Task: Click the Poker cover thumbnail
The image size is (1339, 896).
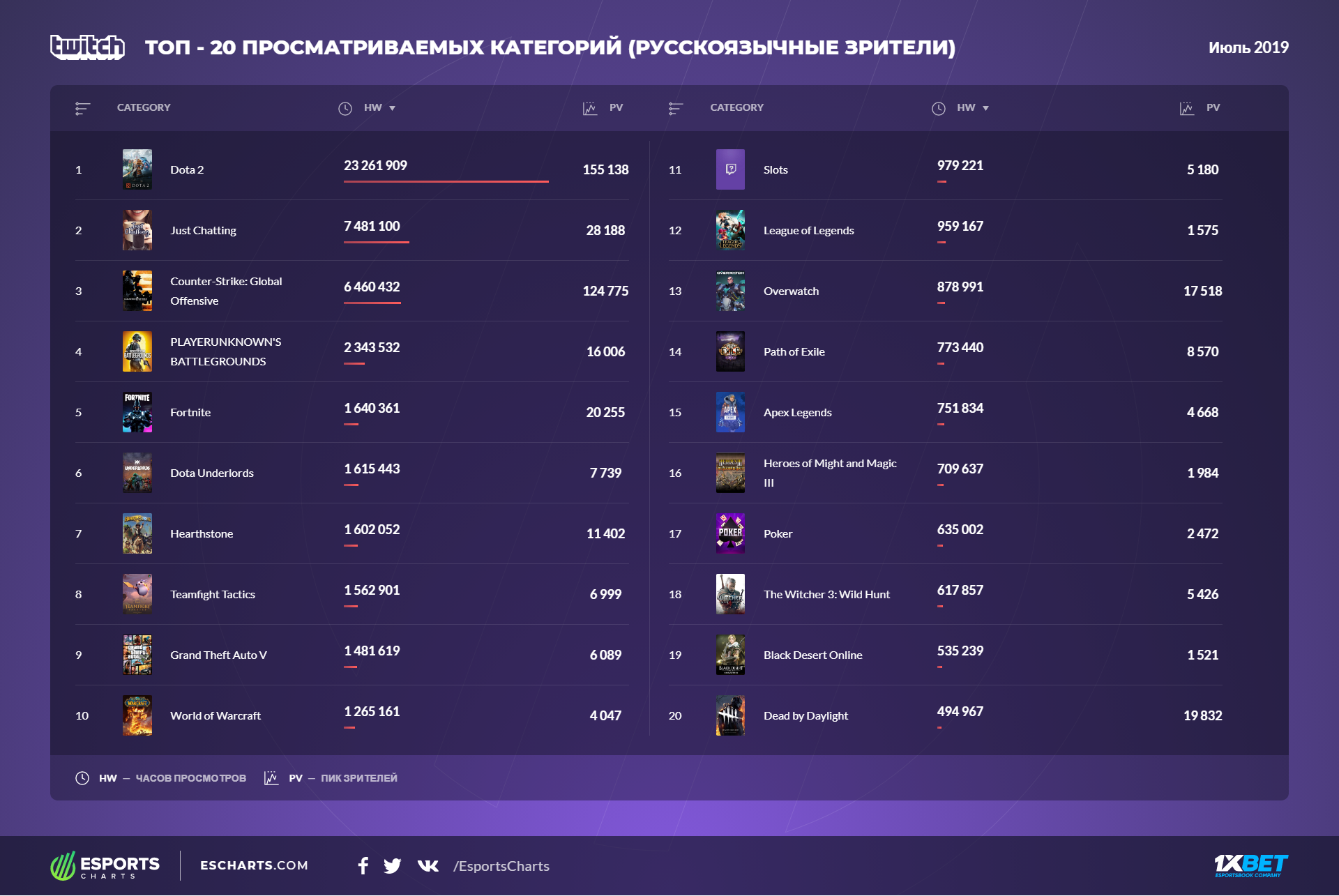Action: point(730,533)
